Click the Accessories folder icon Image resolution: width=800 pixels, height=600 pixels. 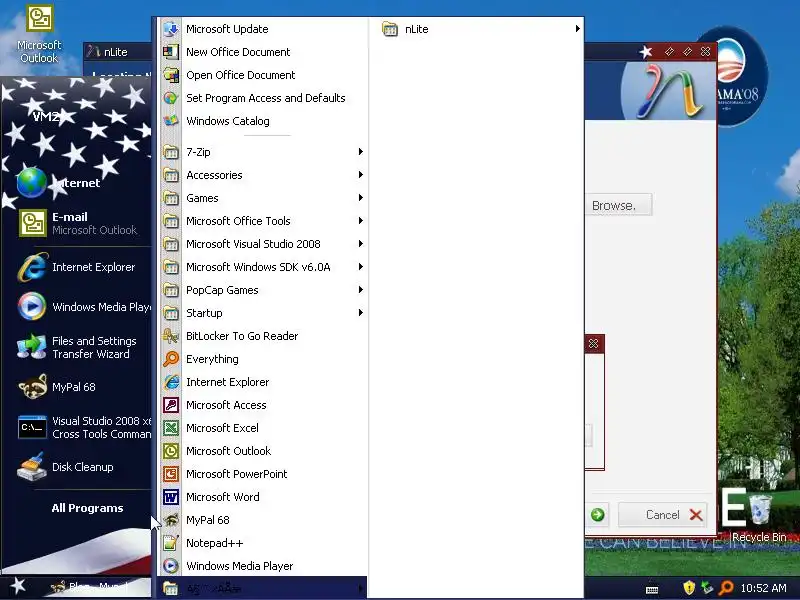[x=171, y=174]
